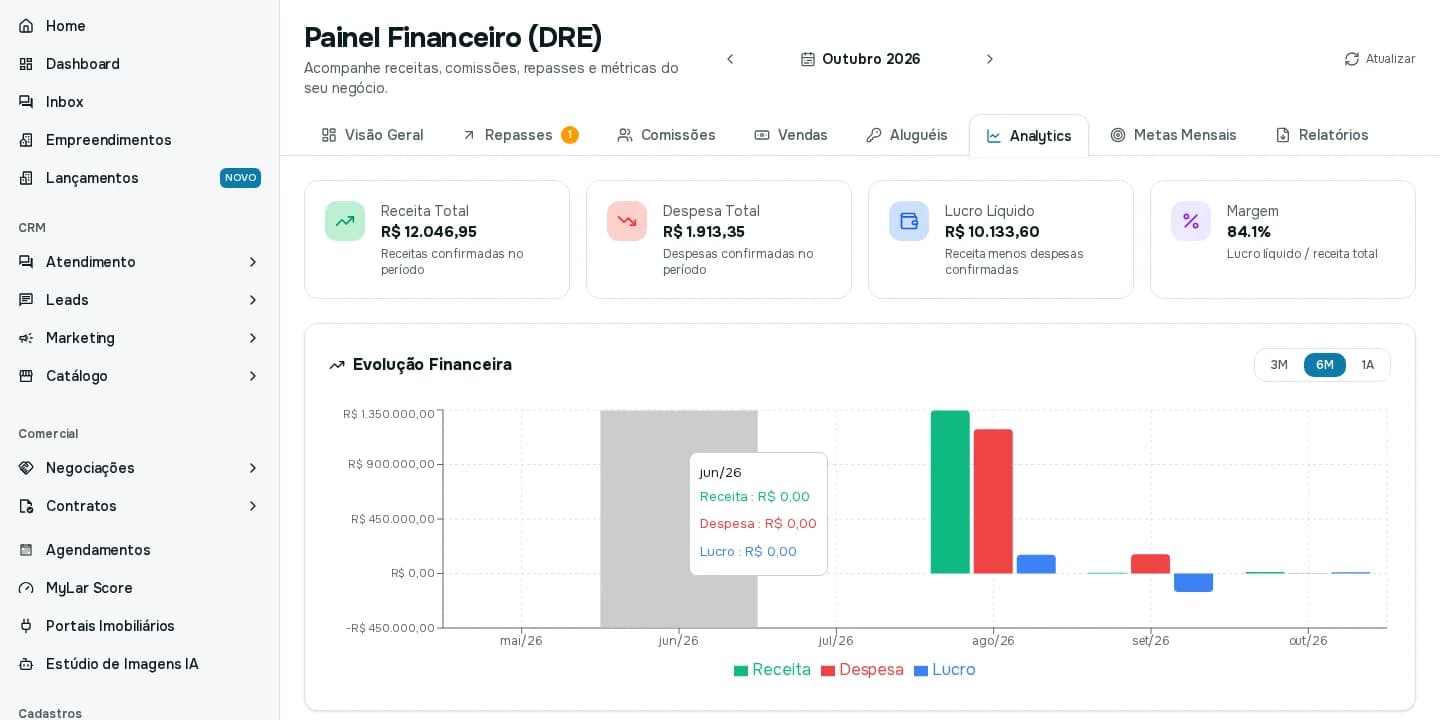Expand the Atendimento submenu

(x=139, y=262)
